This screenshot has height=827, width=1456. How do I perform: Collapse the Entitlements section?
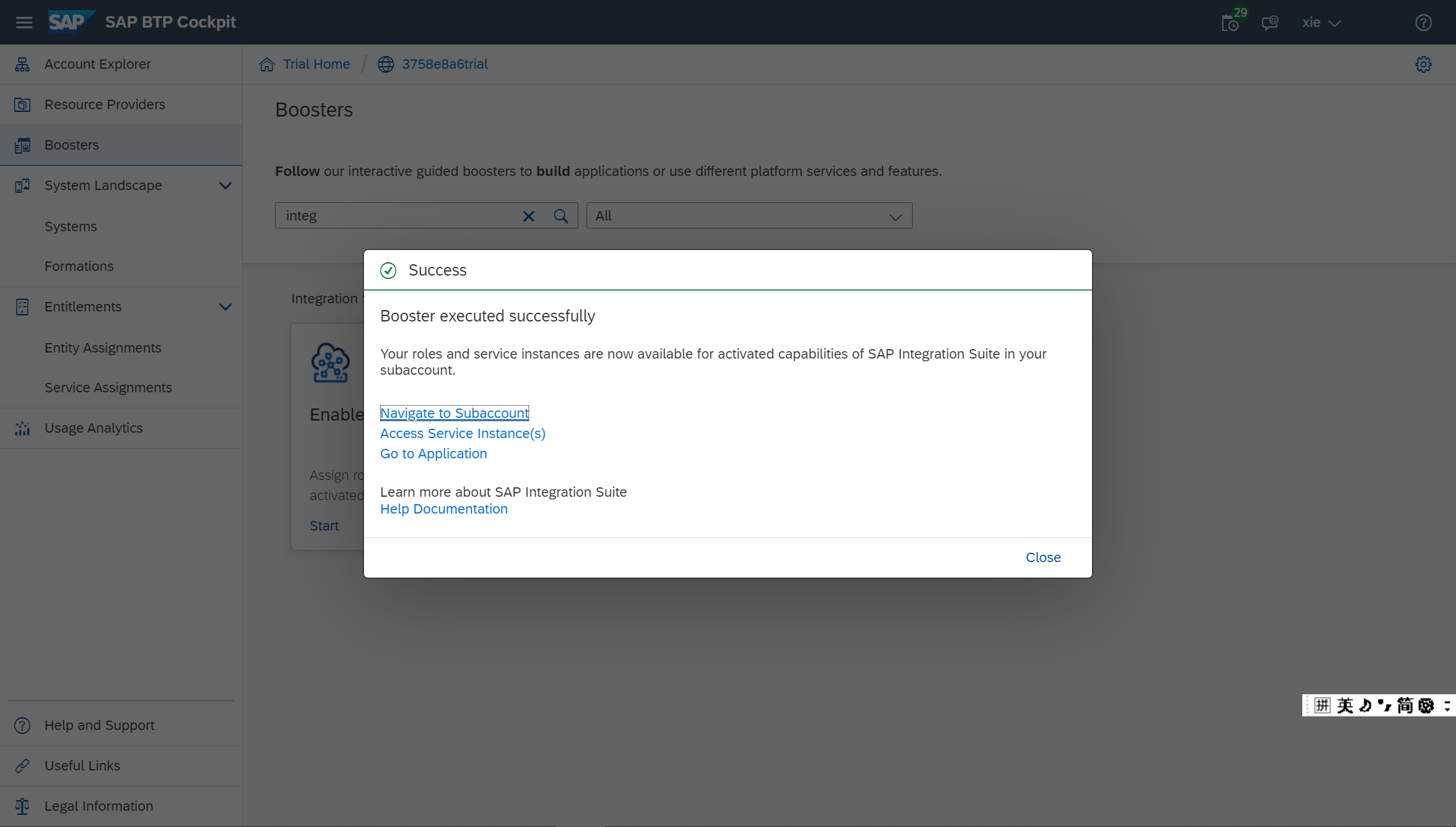[x=225, y=307]
